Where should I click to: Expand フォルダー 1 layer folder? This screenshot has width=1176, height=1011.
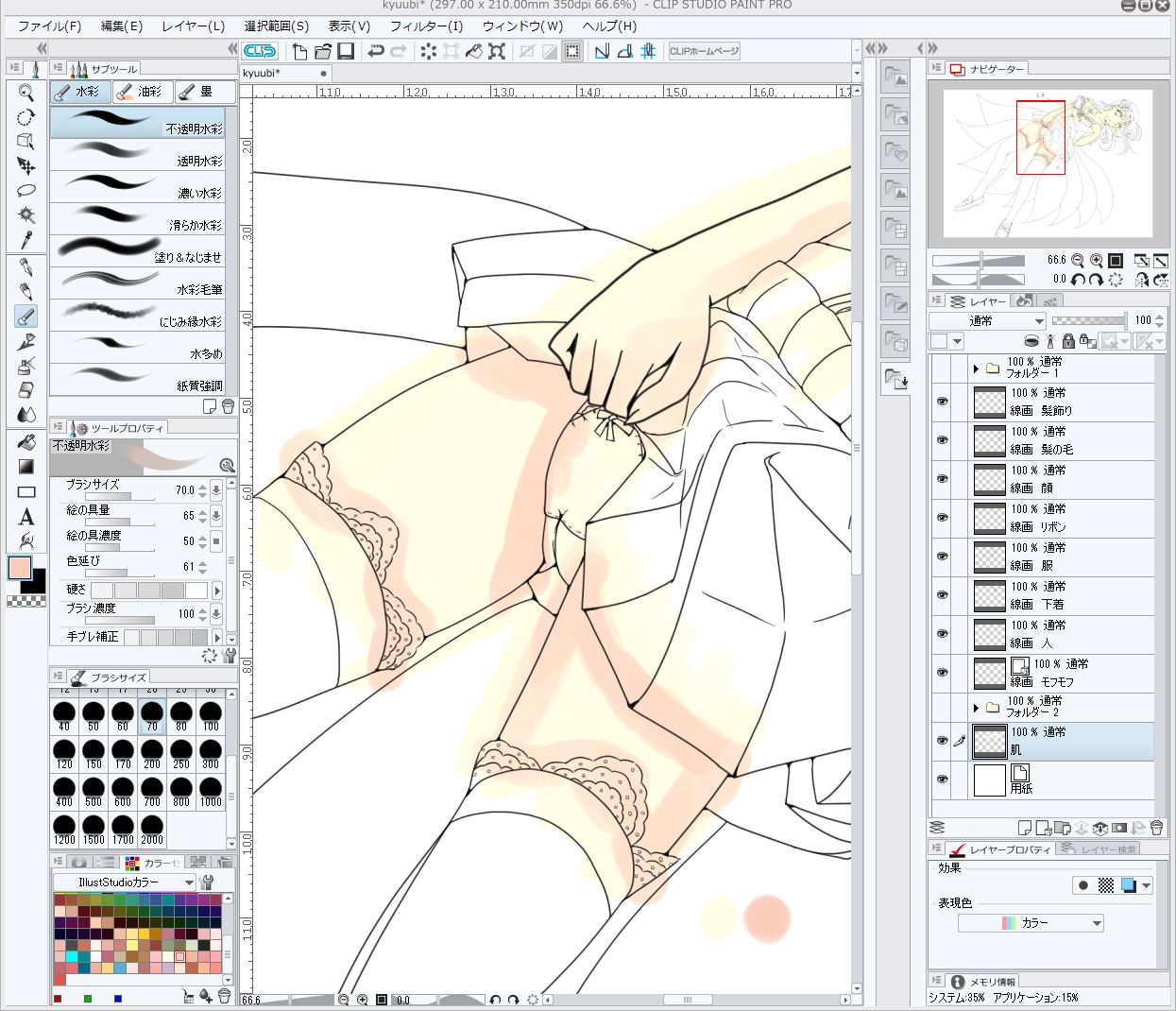point(976,368)
